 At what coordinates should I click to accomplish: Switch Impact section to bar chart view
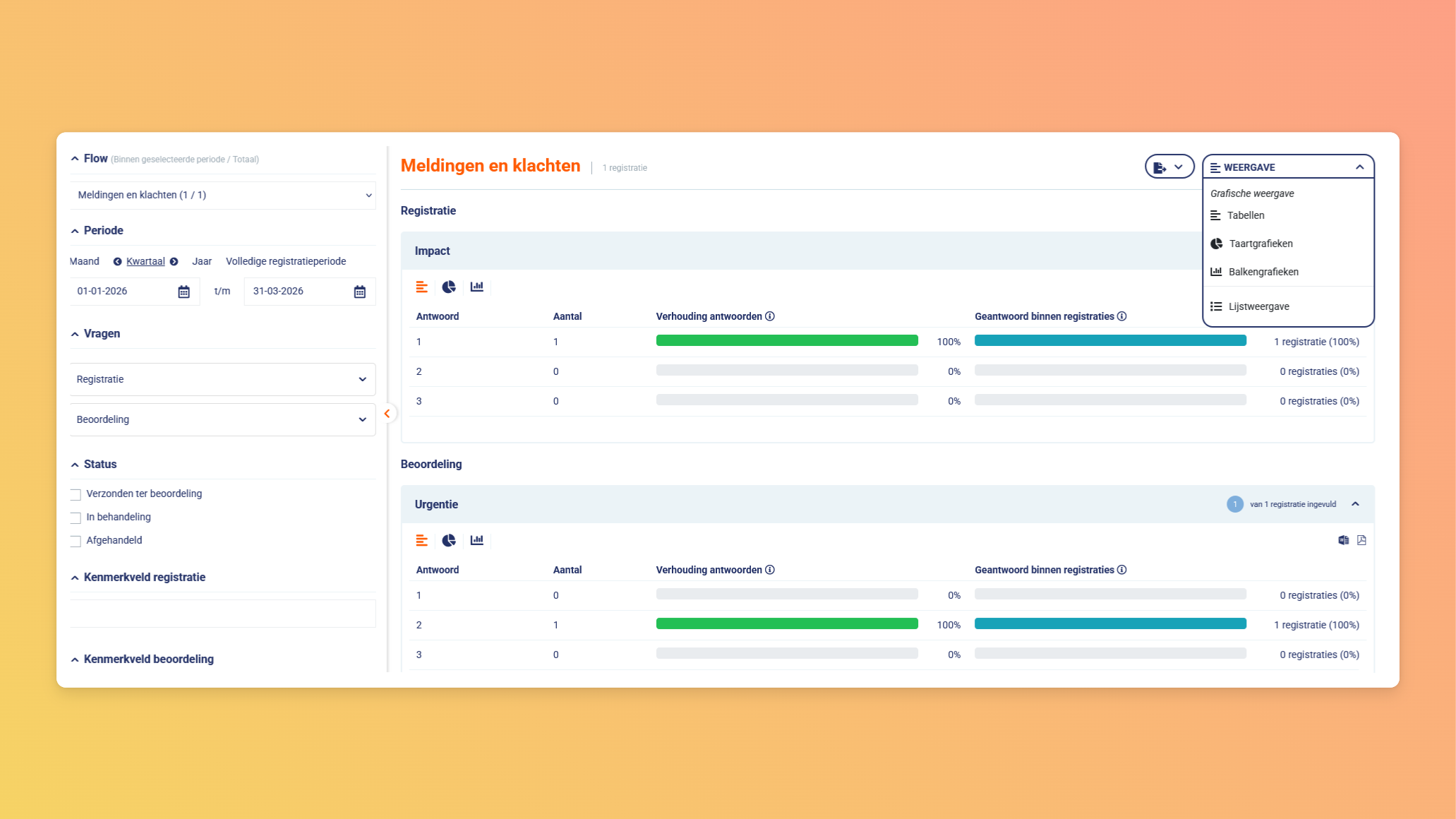point(477,287)
